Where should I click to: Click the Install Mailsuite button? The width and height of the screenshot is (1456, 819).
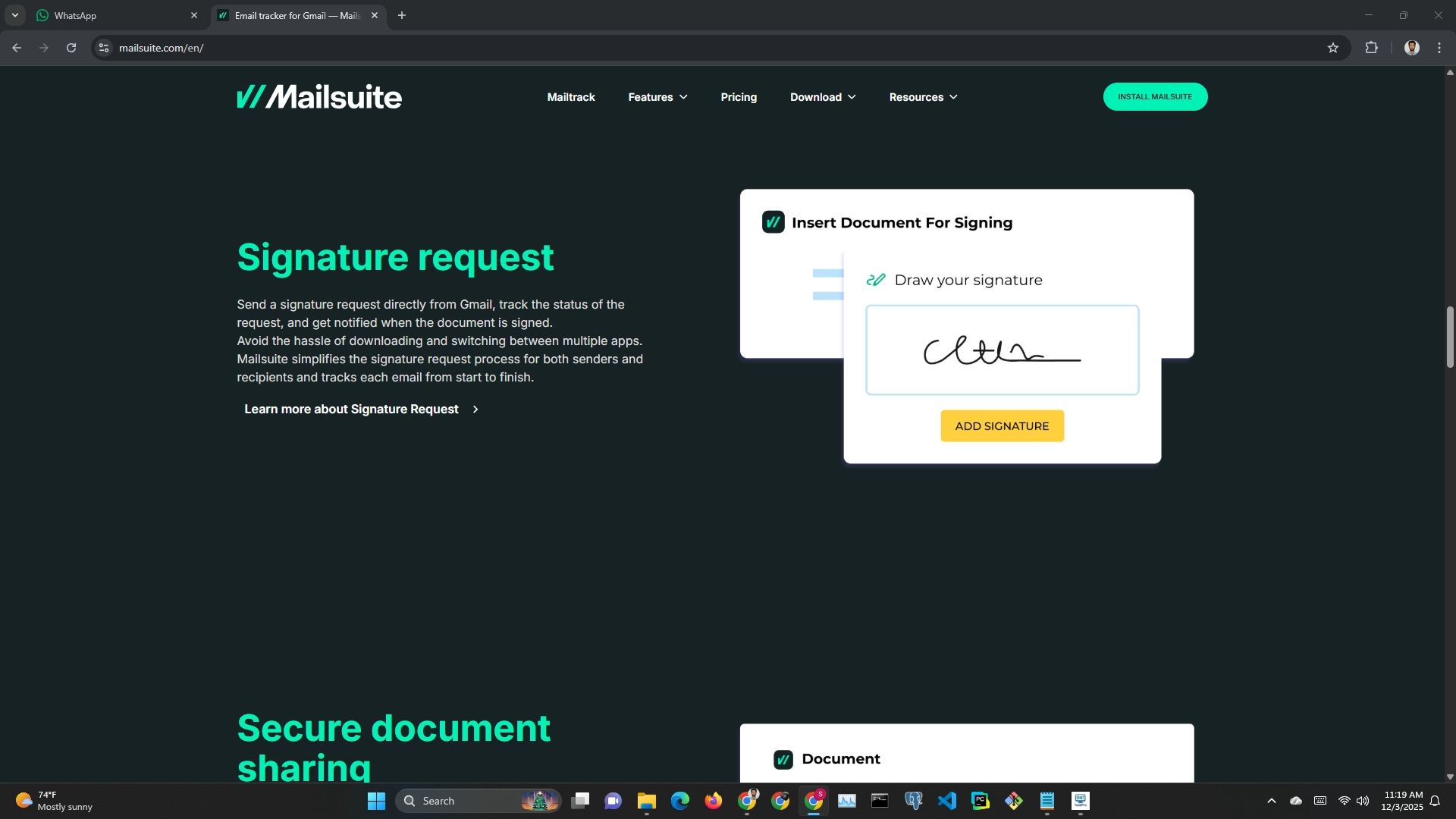pyautogui.click(x=1154, y=97)
